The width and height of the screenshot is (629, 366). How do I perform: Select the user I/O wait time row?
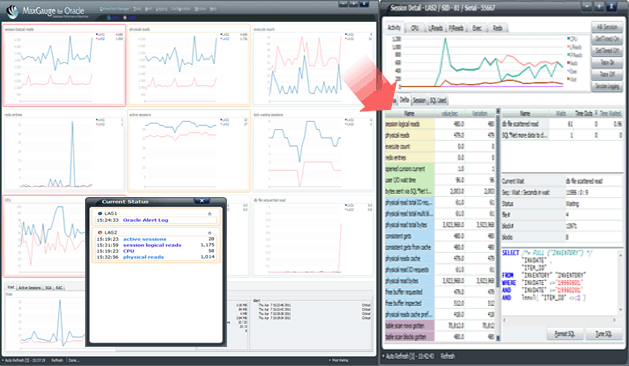click(440, 180)
